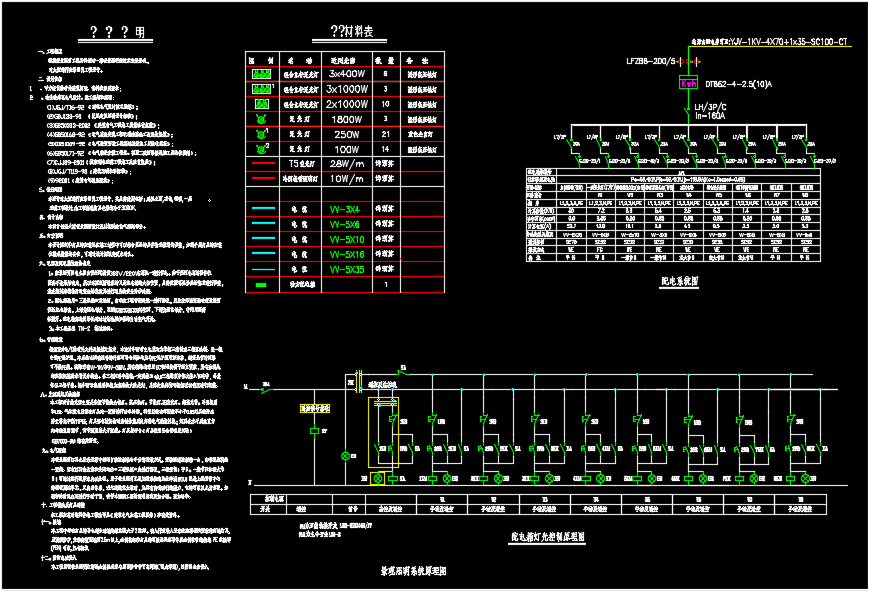Select the 3x400W lamp legend symbol
869x591 pixels.
[262, 74]
